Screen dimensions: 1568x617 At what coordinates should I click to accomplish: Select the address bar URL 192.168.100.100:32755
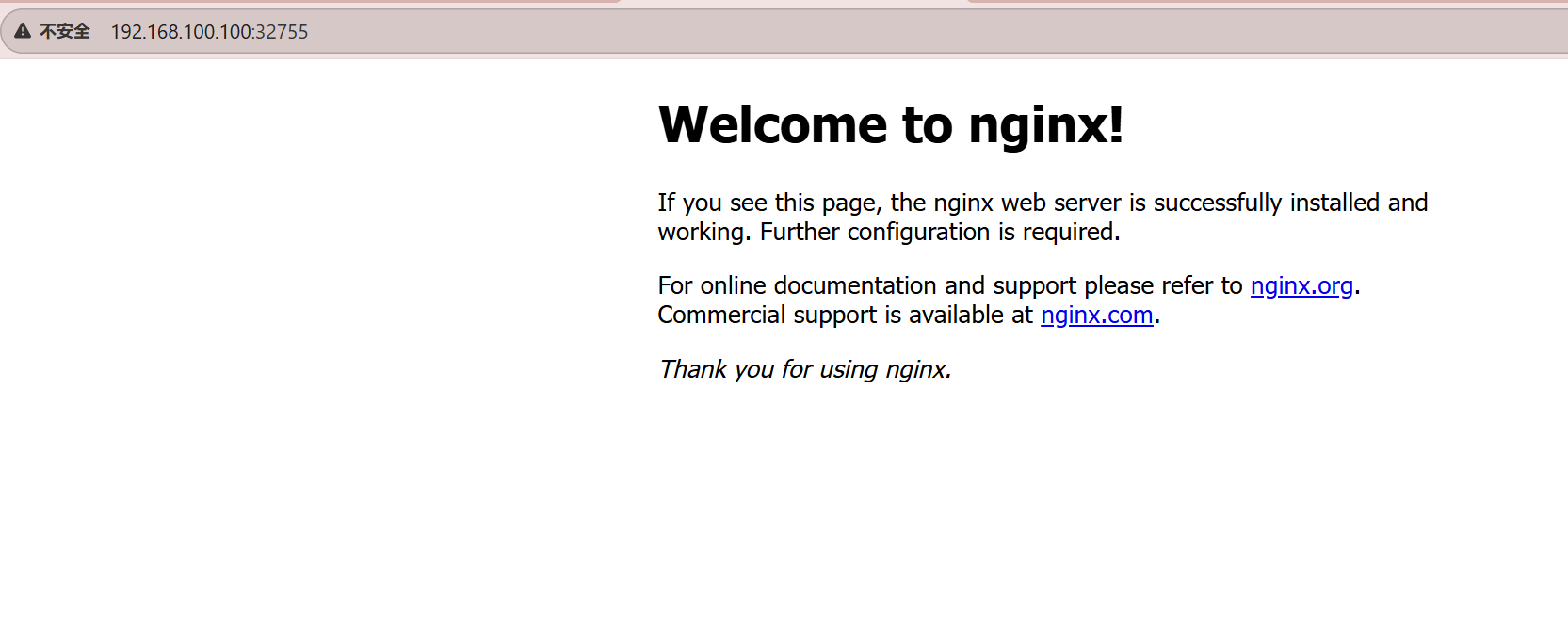[x=209, y=32]
